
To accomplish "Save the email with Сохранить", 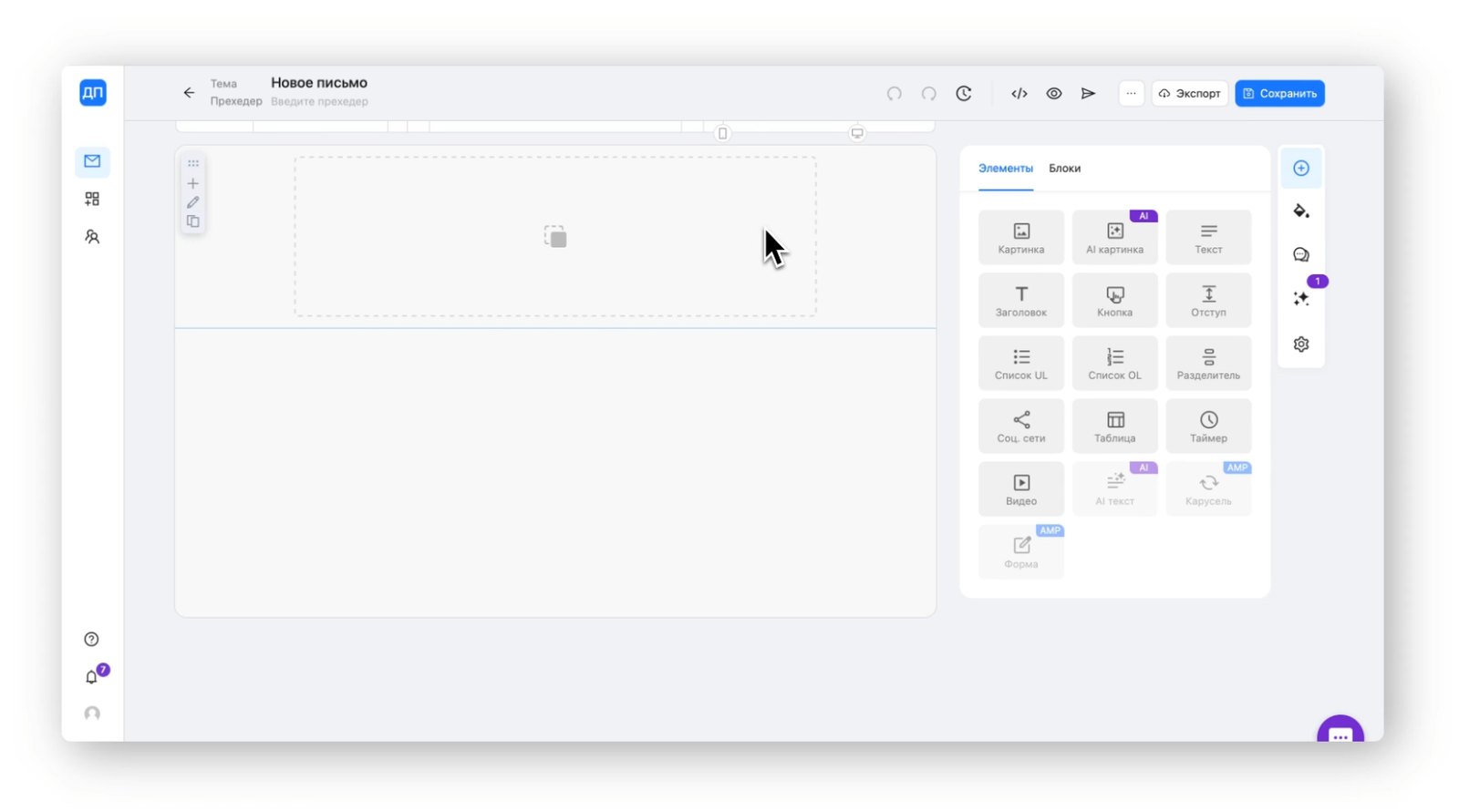I will pos(1279,93).
